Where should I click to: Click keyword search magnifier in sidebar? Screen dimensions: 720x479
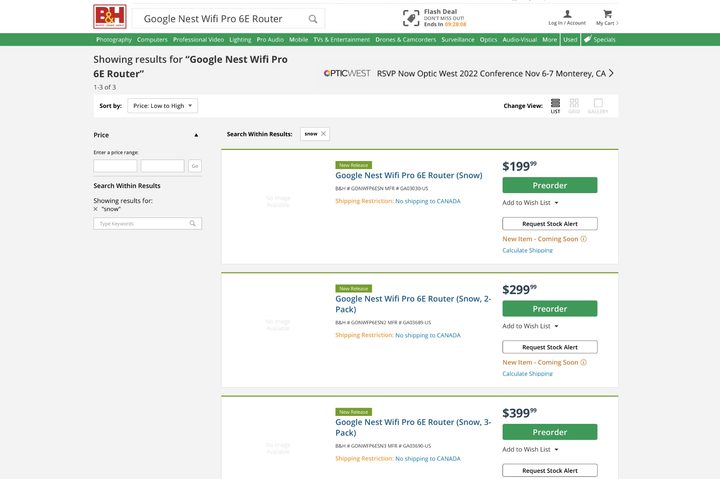click(x=192, y=224)
